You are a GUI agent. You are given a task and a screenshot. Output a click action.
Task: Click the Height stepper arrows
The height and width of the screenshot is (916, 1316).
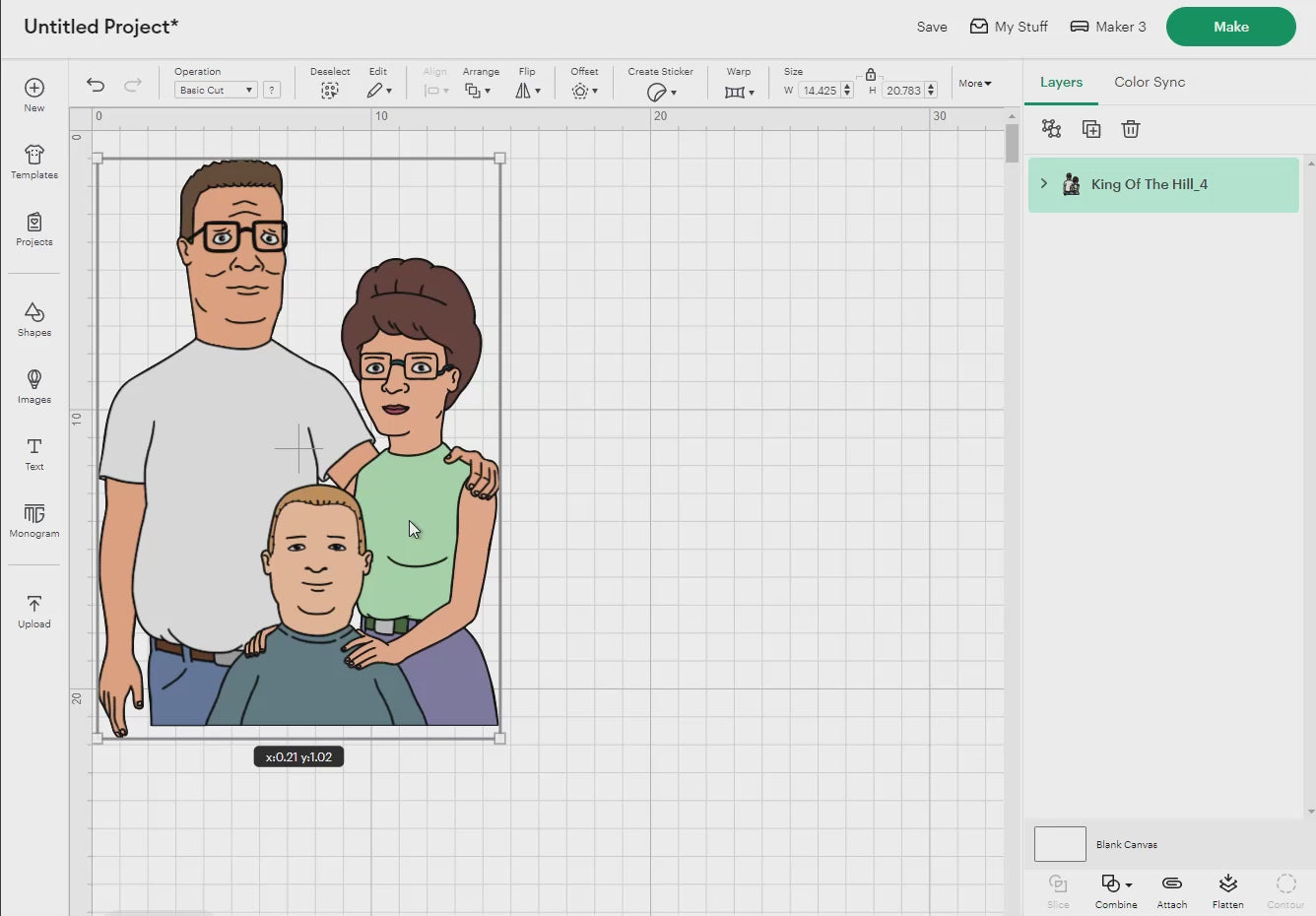pos(931,91)
